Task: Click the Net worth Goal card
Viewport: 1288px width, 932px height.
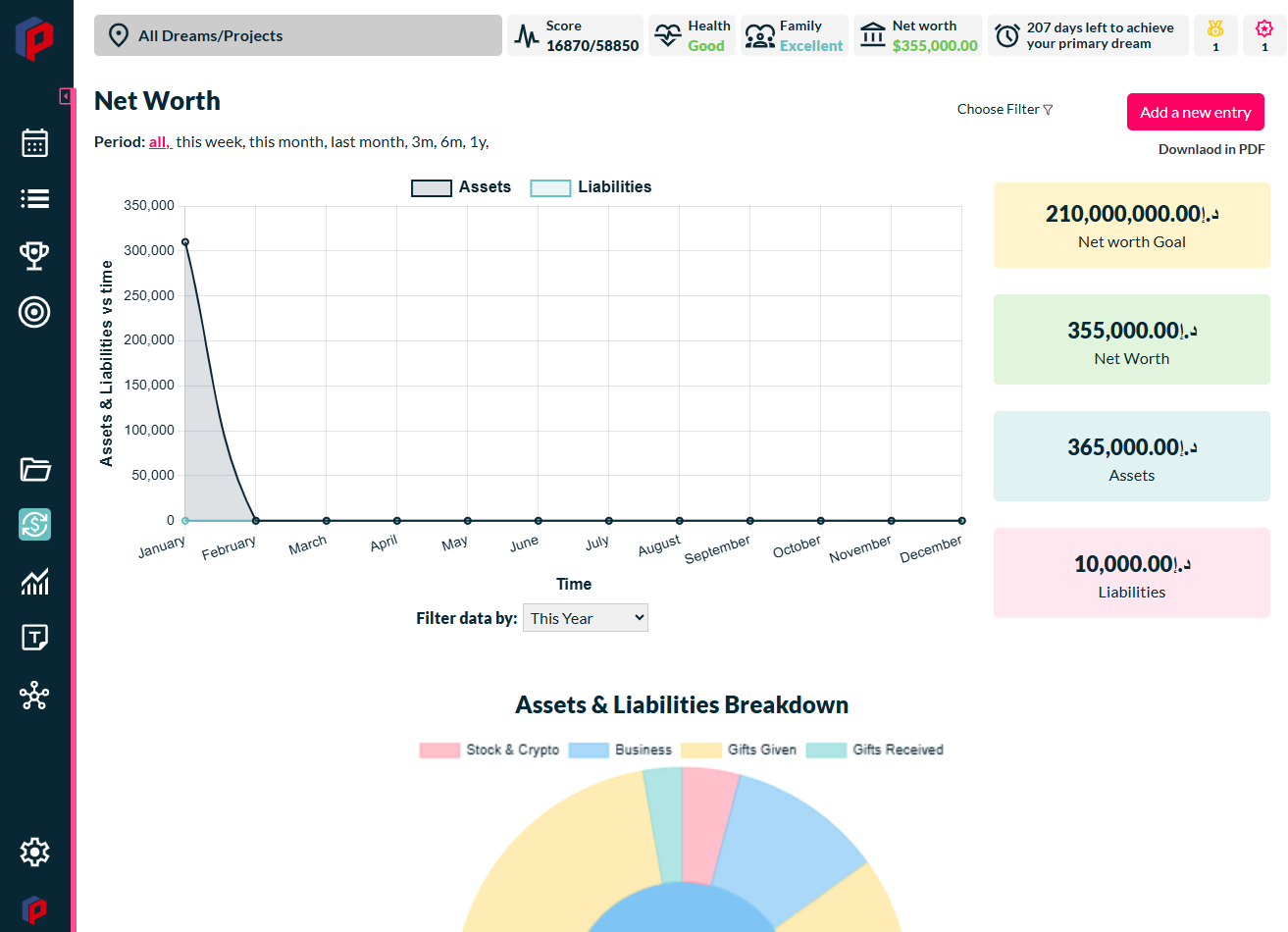Action: [x=1131, y=225]
